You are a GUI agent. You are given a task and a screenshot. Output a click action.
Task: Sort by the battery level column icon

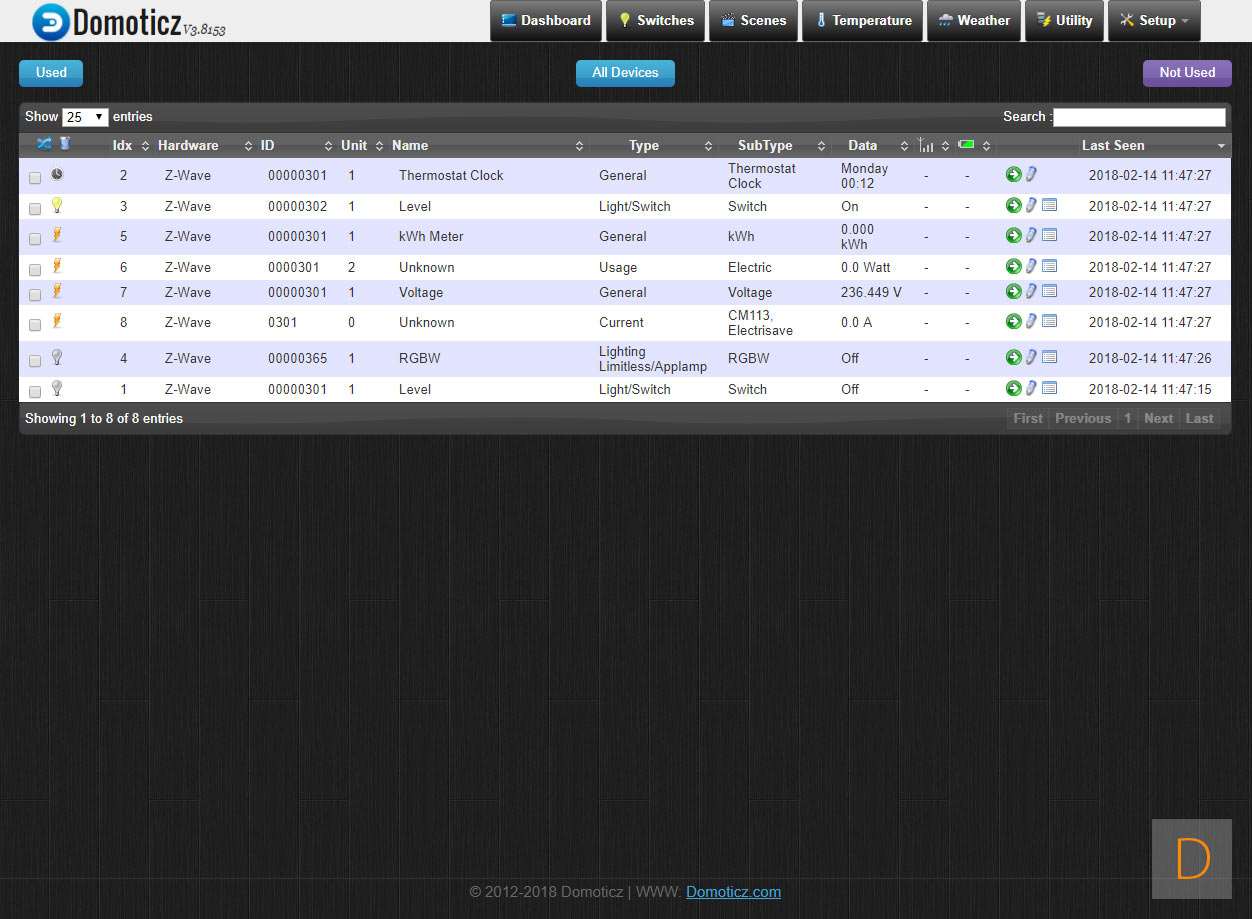click(x=966, y=145)
